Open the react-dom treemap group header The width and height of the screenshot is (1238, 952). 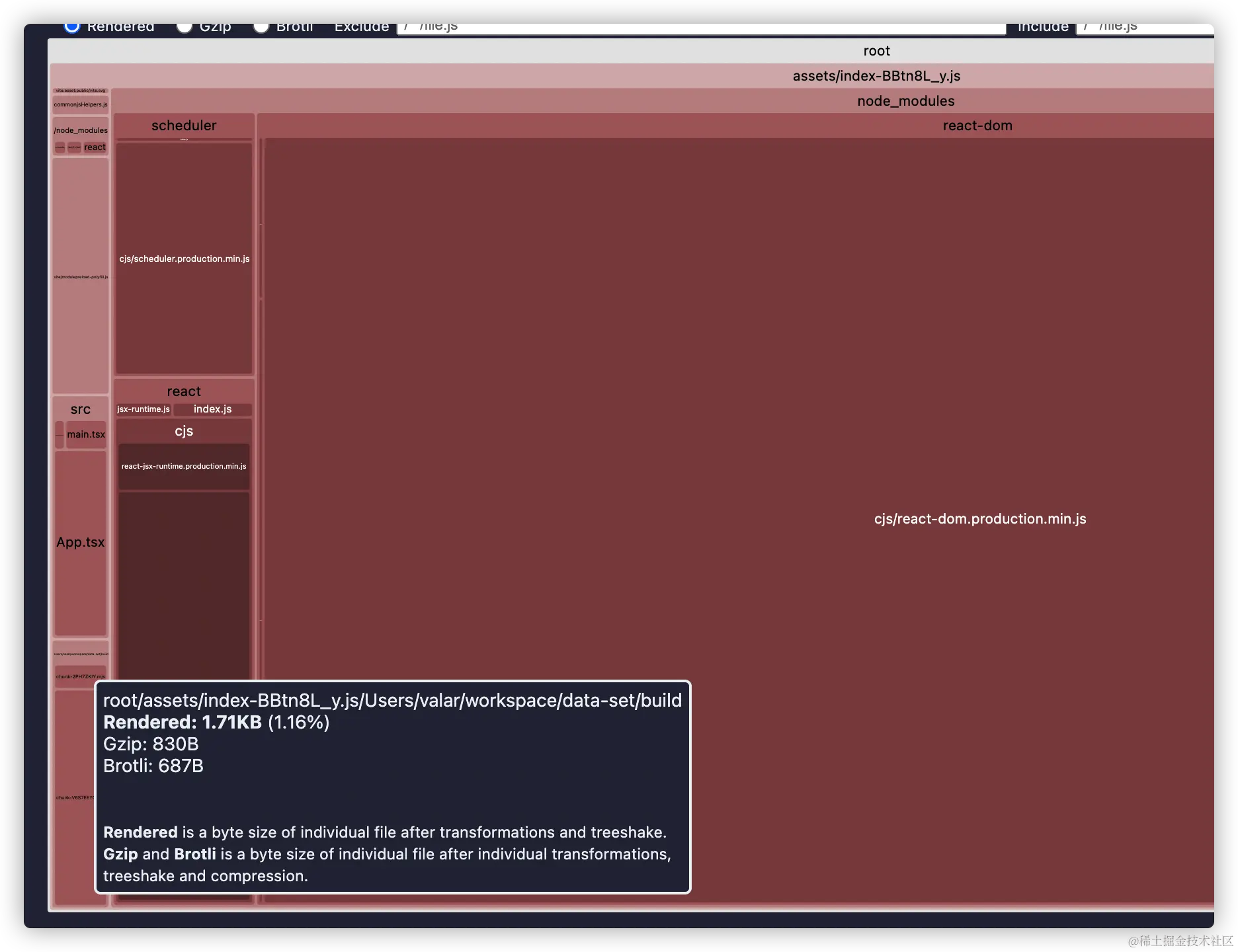[977, 126]
